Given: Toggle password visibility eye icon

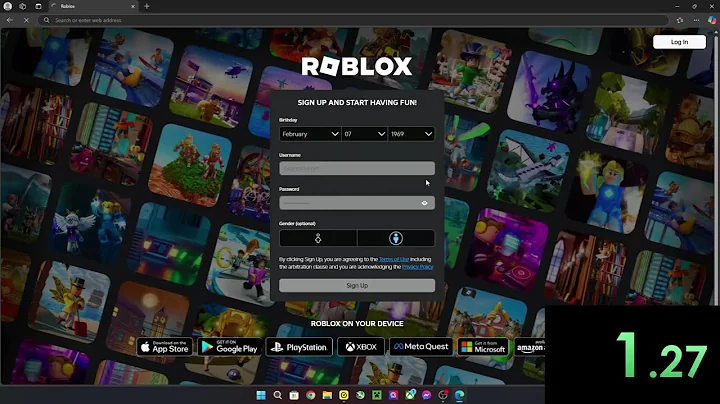Looking at the screenshot, I should tap(425, 203).
